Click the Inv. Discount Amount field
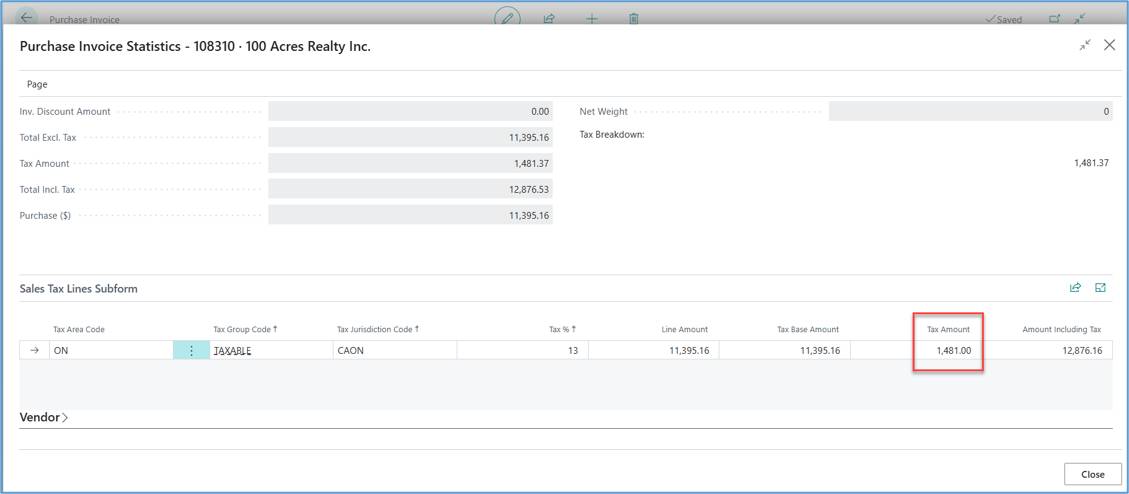Image resolution: width=1129 pixels, height=494 pixels. (x=410, y=112)
